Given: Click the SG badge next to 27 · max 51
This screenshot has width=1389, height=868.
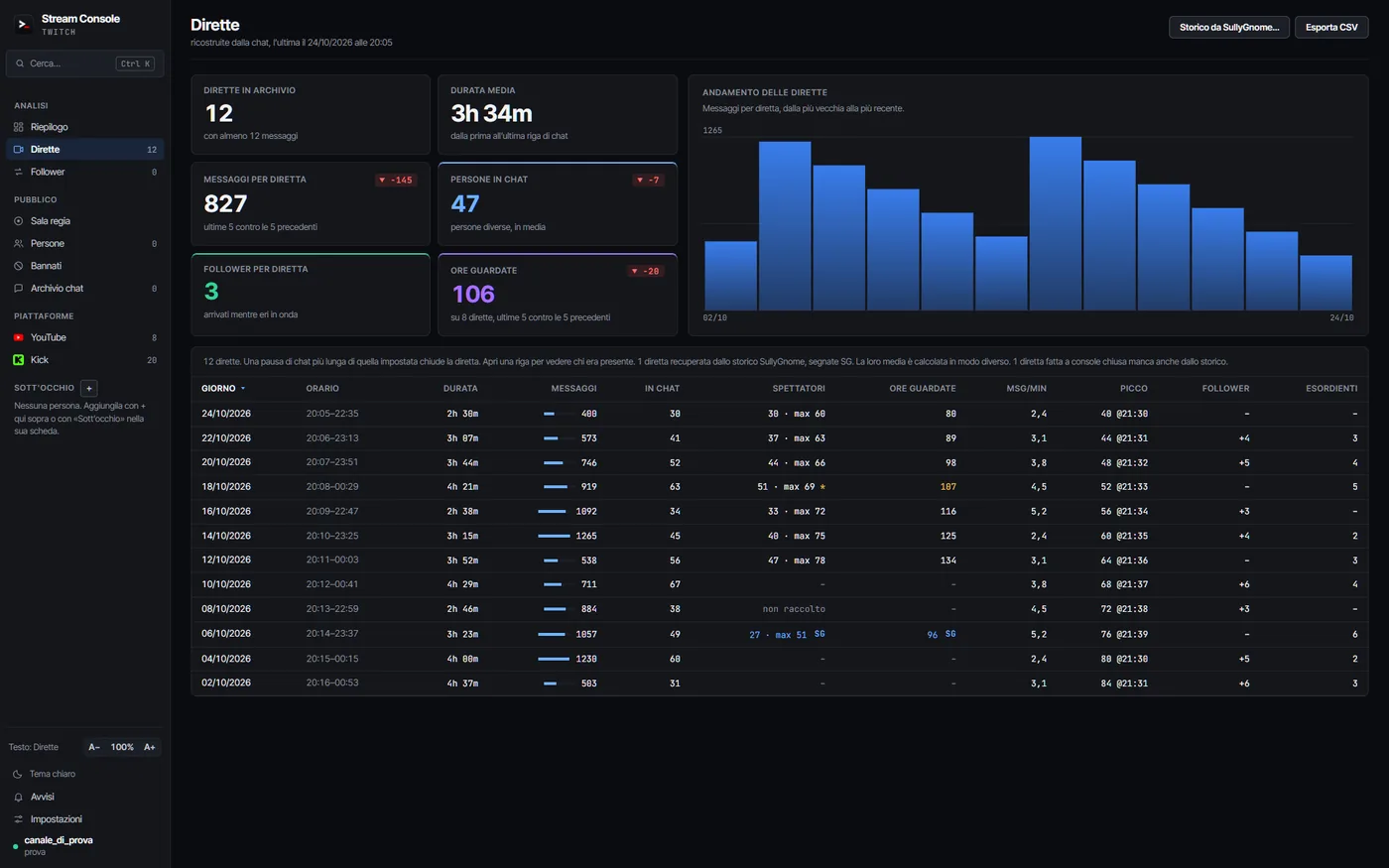Looking at the screenshot, I should pyautogui.click(x=820, y=634).
